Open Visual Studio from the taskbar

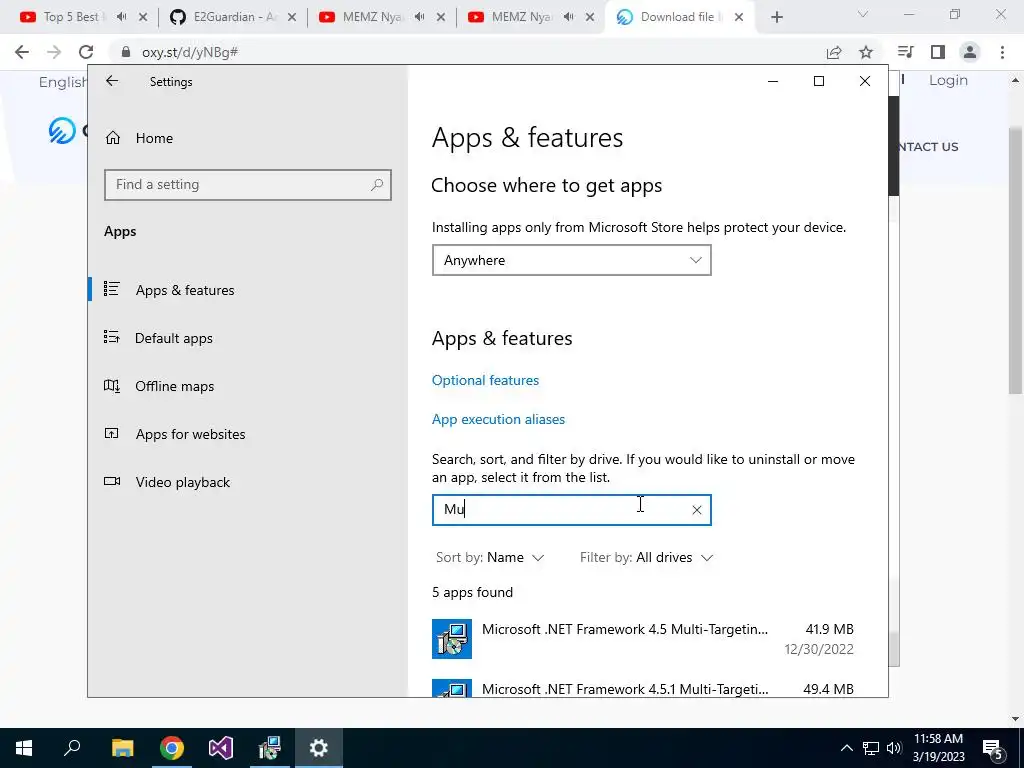(x=221, y=748)
